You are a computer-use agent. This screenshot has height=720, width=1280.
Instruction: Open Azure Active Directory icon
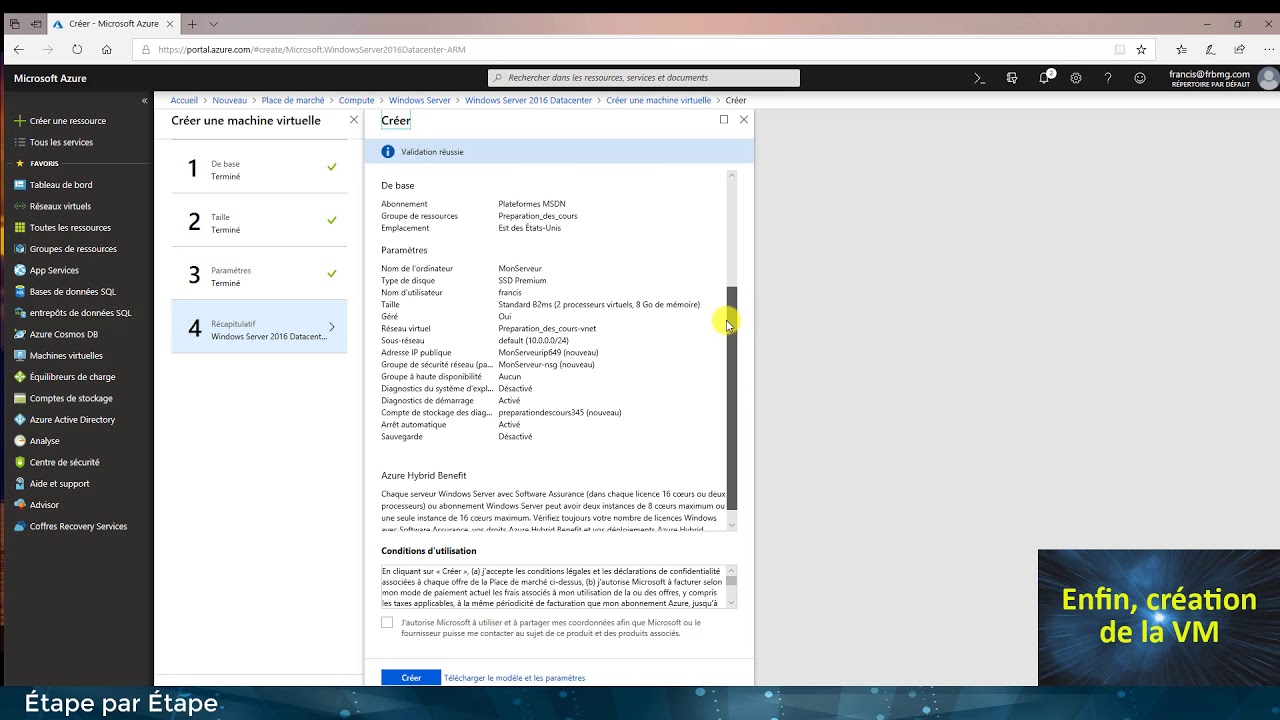[x=19, y=419]
